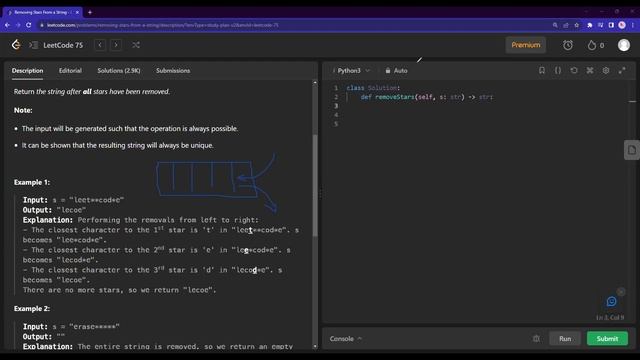
Task: Reload the browser page
Action: [29, 25]
